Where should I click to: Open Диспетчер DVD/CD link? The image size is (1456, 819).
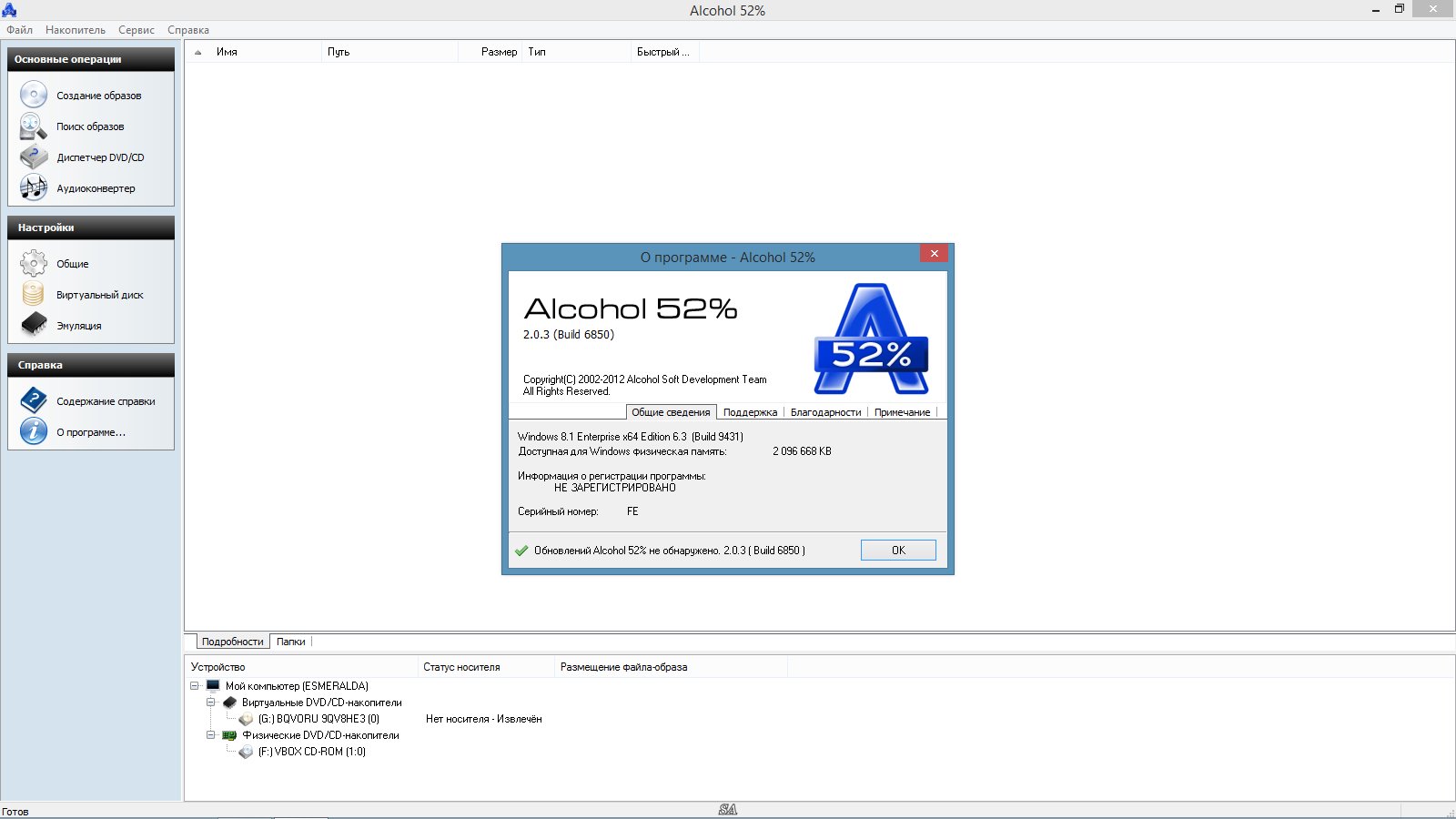click(100, 157)
